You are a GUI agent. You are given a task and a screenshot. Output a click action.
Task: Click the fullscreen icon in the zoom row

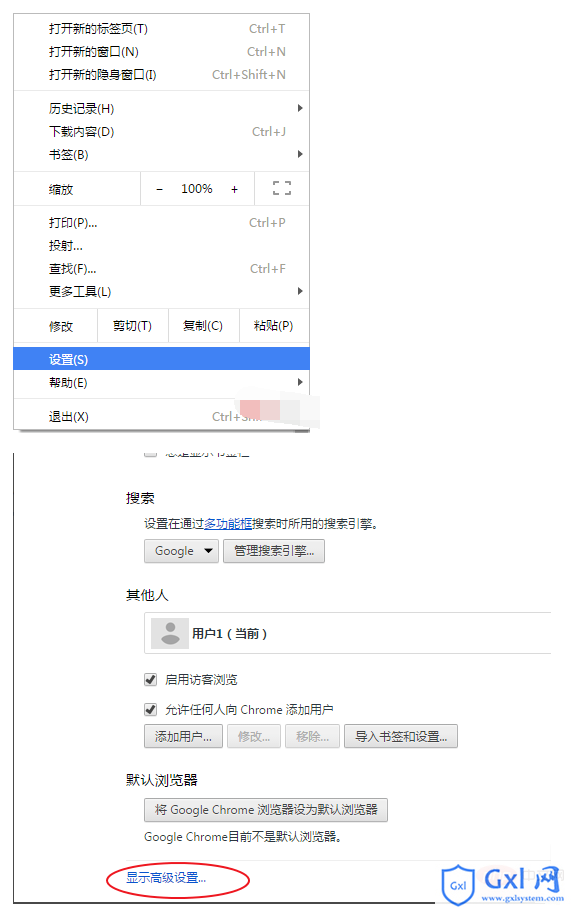pos(281,188)
